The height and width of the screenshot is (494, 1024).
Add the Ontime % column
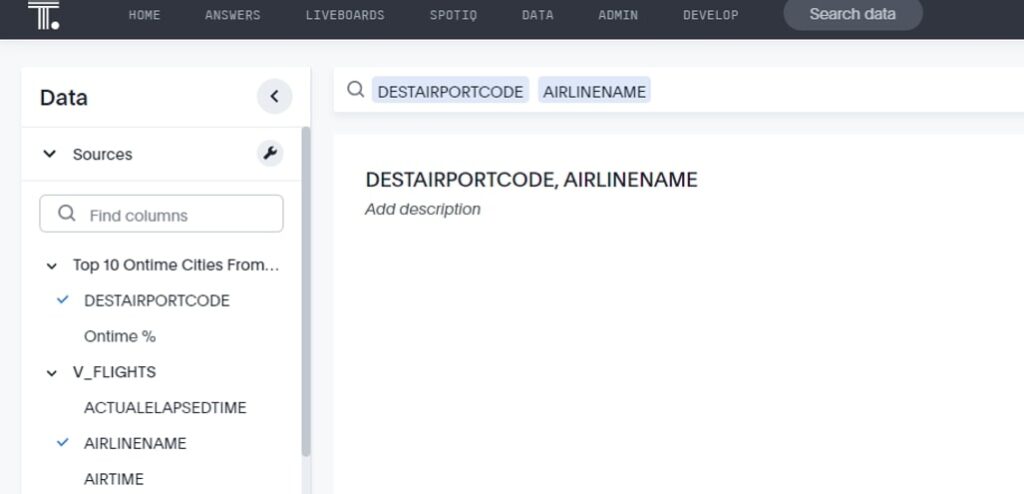(x=119, y=336)
